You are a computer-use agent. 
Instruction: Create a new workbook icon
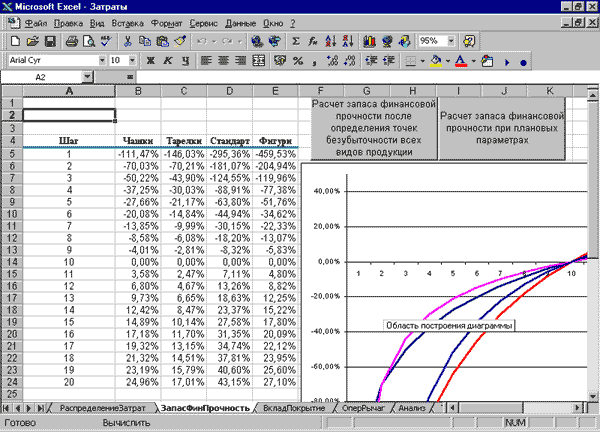(15, 41)
